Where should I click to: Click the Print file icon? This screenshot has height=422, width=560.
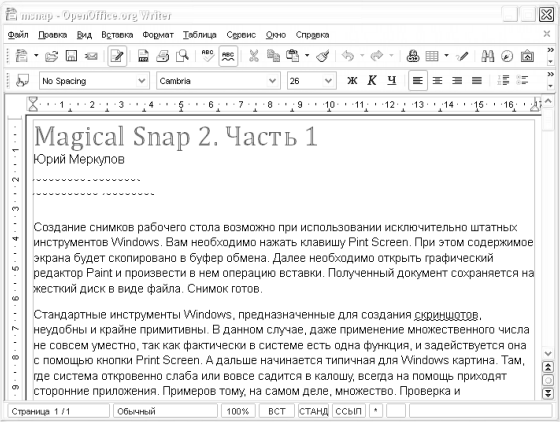coord(163,56)
